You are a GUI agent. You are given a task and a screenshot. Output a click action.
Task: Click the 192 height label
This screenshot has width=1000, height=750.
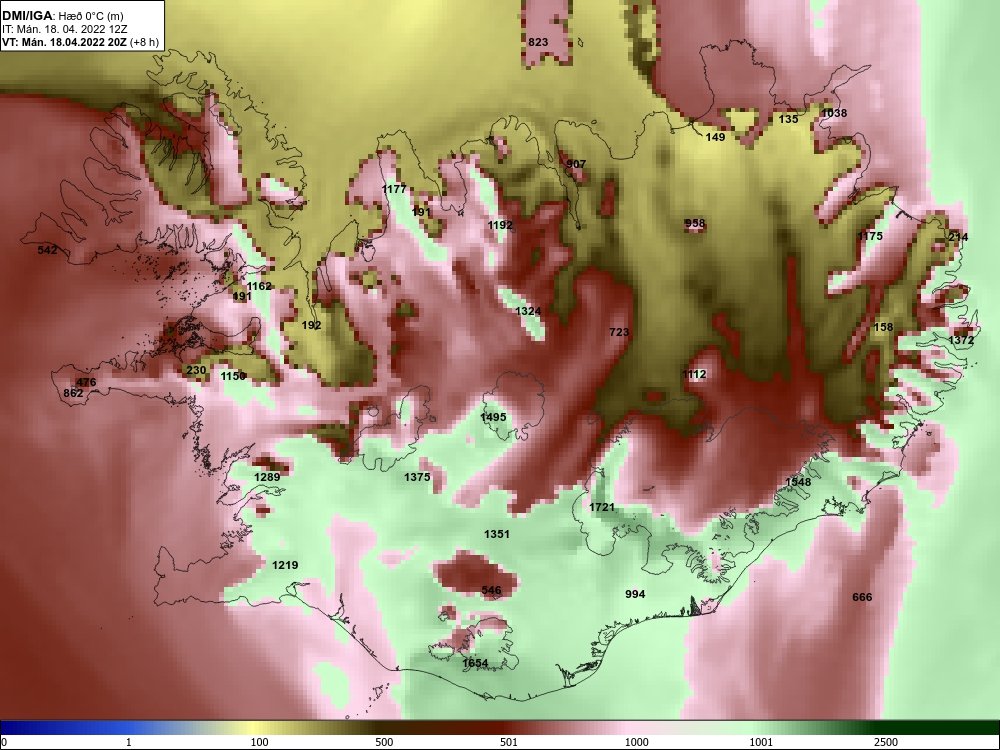(x=311, y=325)
